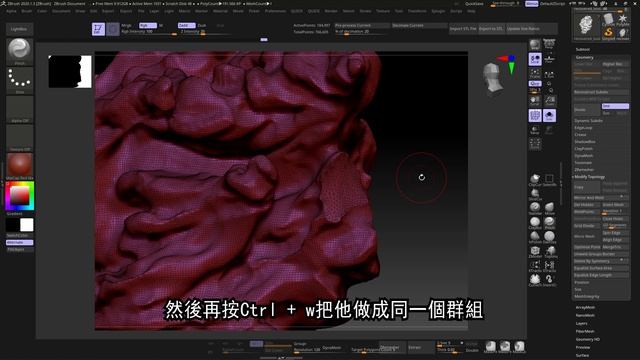Screen dimensions: 640x360
Task: Select the Topology brush icon
Action: (x=549, y=251)
